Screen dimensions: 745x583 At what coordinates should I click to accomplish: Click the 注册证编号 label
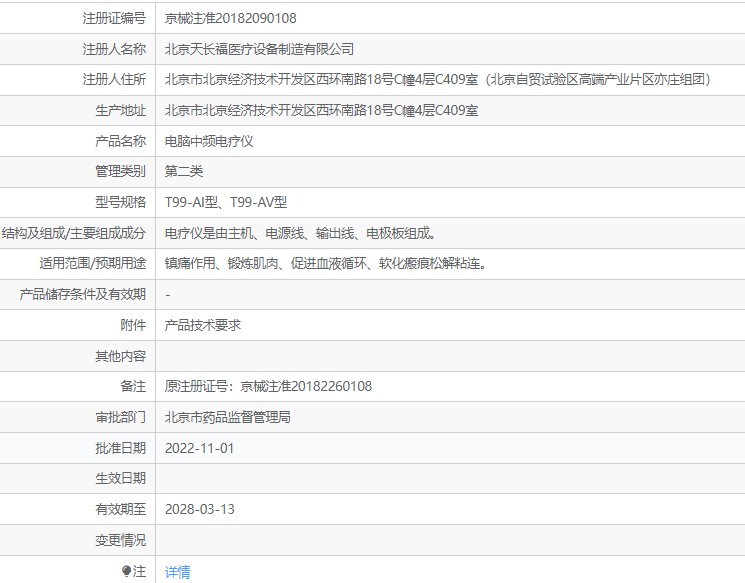pos(114,18)
